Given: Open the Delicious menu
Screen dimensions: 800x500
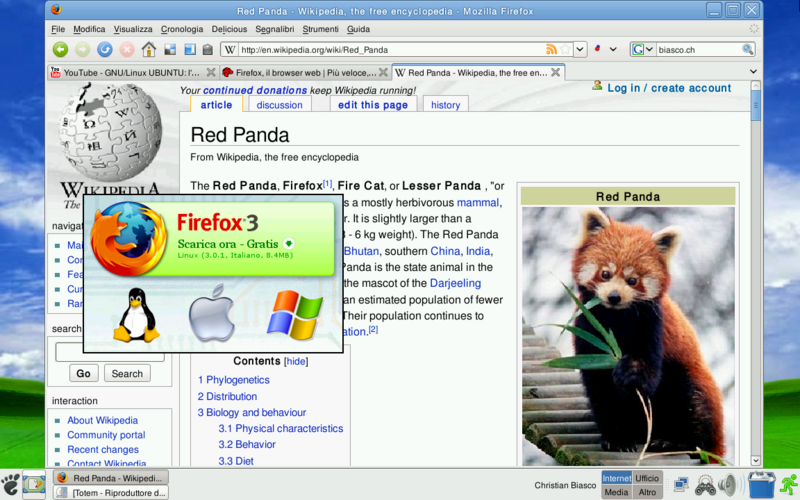Looking at the screenshot, I should (229, 29).
